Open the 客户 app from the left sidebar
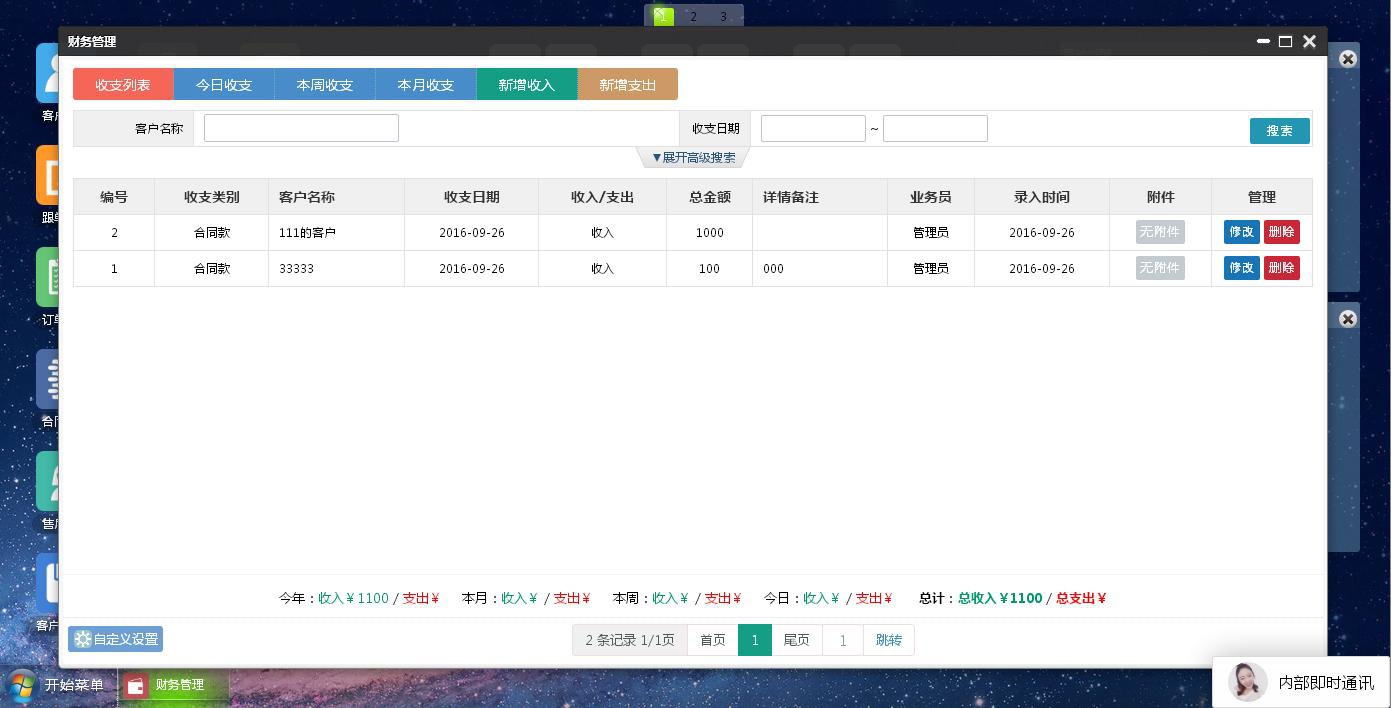The image size is (1391, 708). coord(47,73)
